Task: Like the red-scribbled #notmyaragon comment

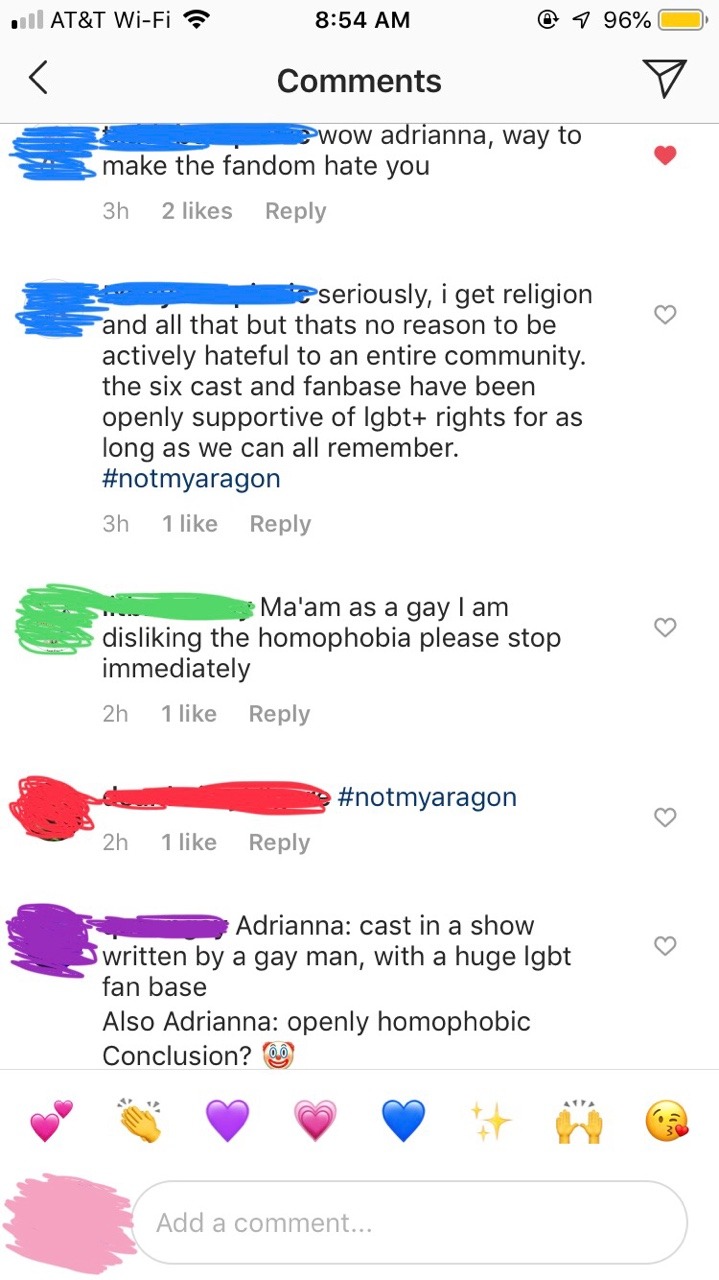Action: 665,817
